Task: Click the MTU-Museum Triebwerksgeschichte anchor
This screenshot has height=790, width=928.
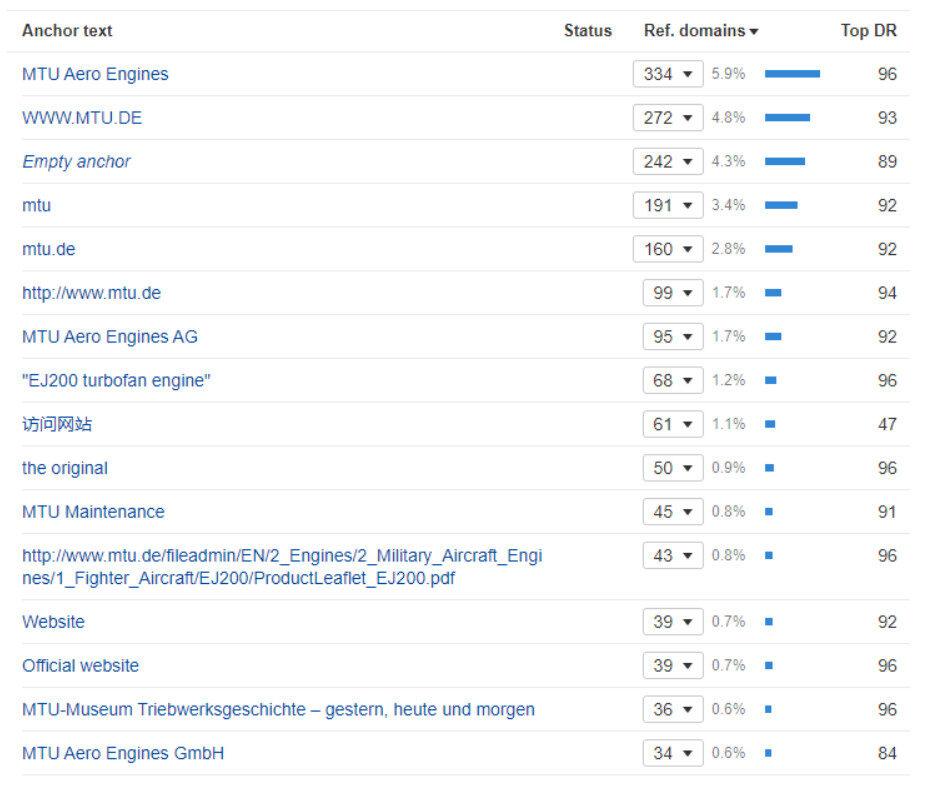Action: (278, 710)
